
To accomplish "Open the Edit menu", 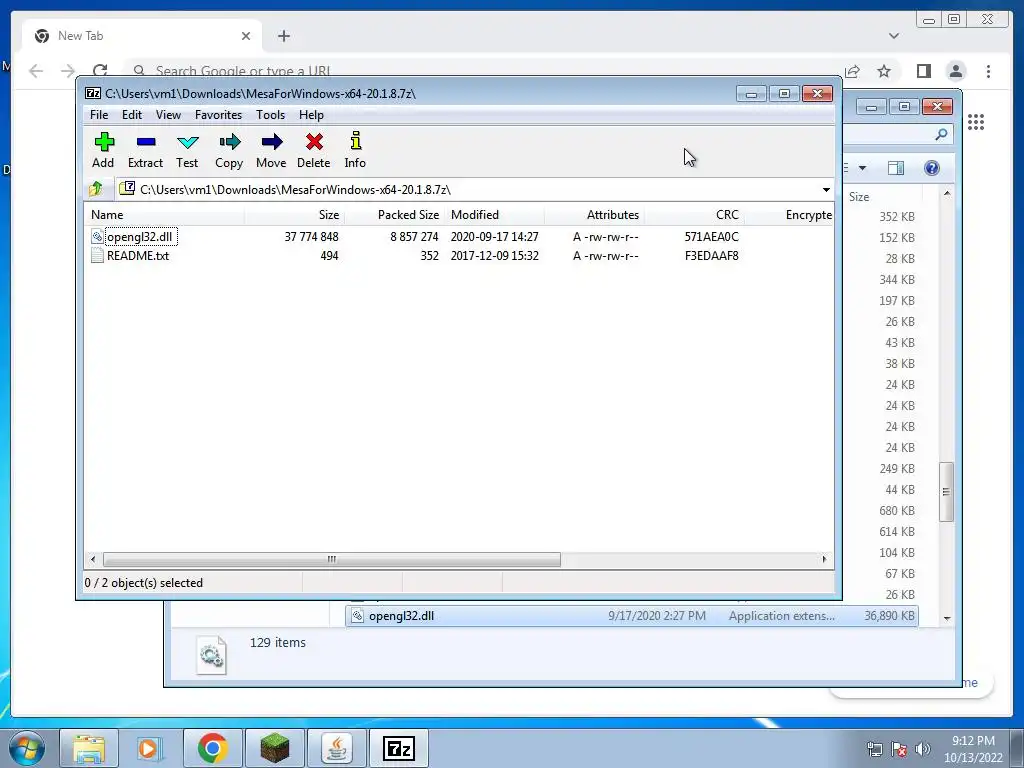I will tap(131, 115).
